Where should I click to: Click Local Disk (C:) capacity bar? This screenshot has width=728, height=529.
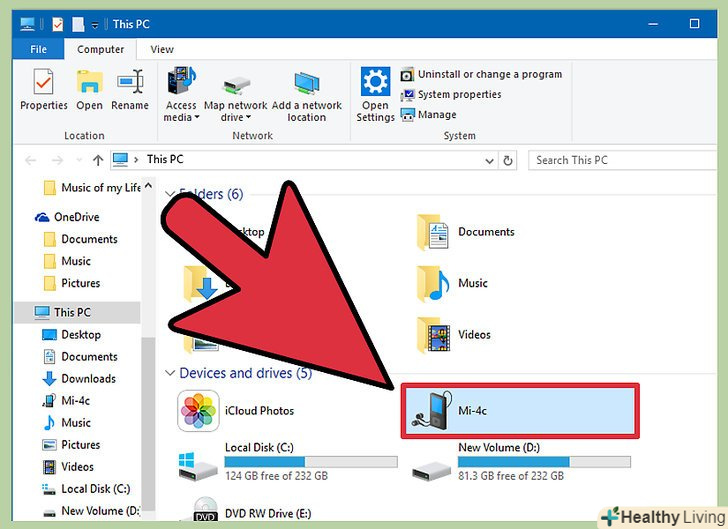[x=311, y=462]
